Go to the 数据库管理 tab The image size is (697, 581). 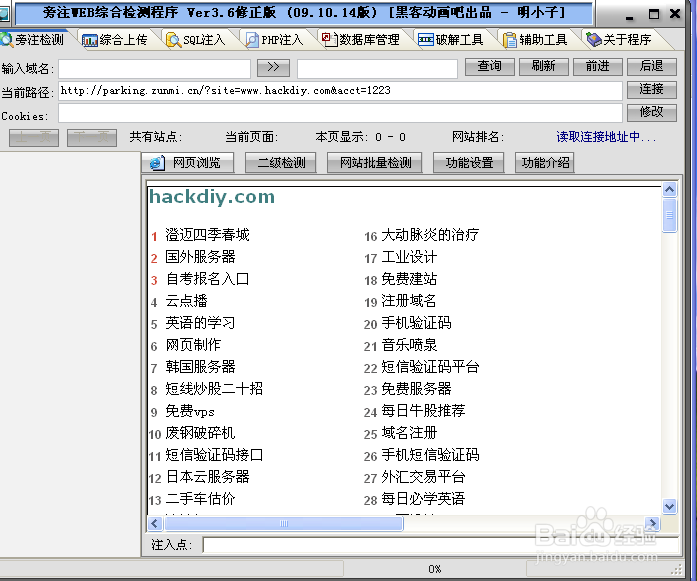pyautogui.click(x=361, y=40)
